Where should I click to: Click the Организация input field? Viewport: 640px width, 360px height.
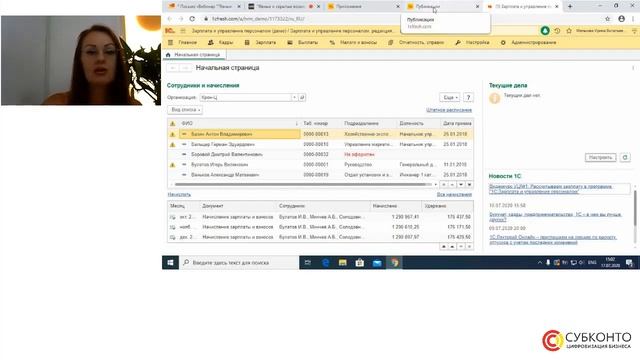(245, 98)
